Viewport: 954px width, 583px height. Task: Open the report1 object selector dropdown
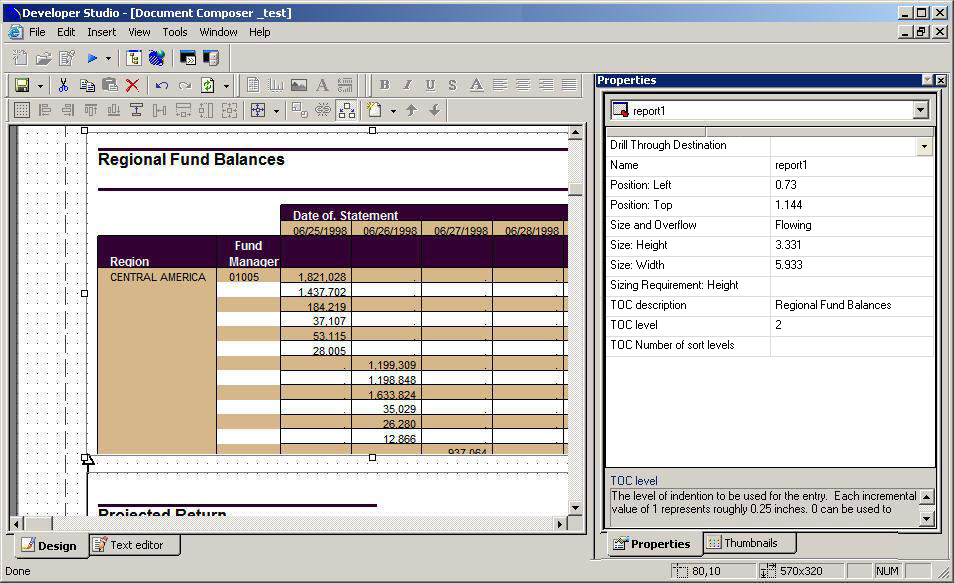(920, 110)
